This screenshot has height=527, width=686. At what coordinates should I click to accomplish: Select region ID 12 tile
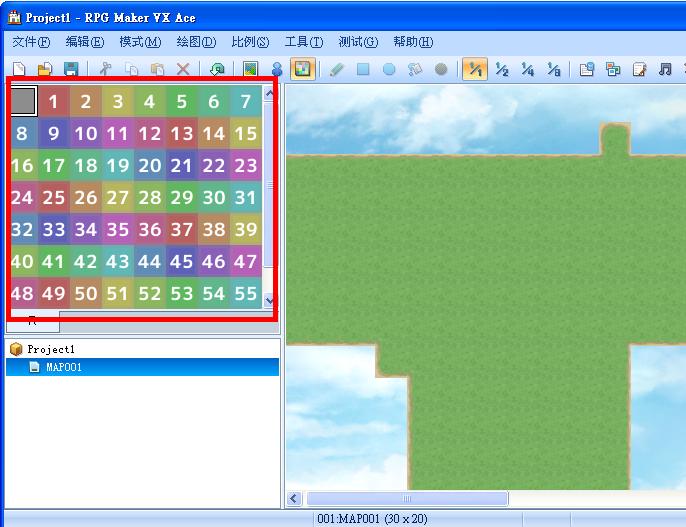click(150, 133)
